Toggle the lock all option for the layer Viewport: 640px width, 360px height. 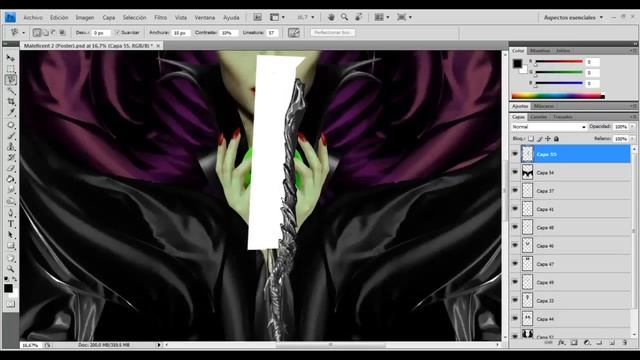556,139
